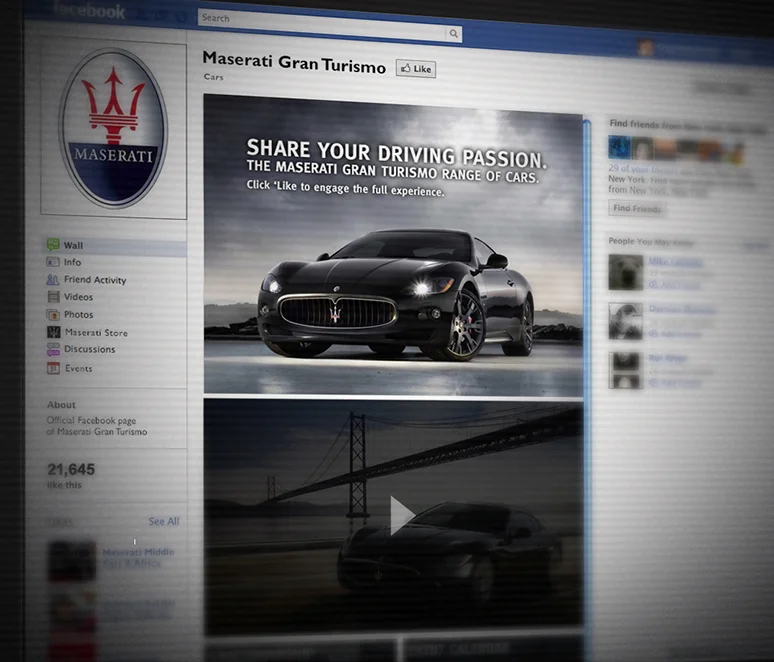The width and height of the screenshot is (774, 662).
Task: Click the Maserati Store trident icon
Action: pos(53,332)
